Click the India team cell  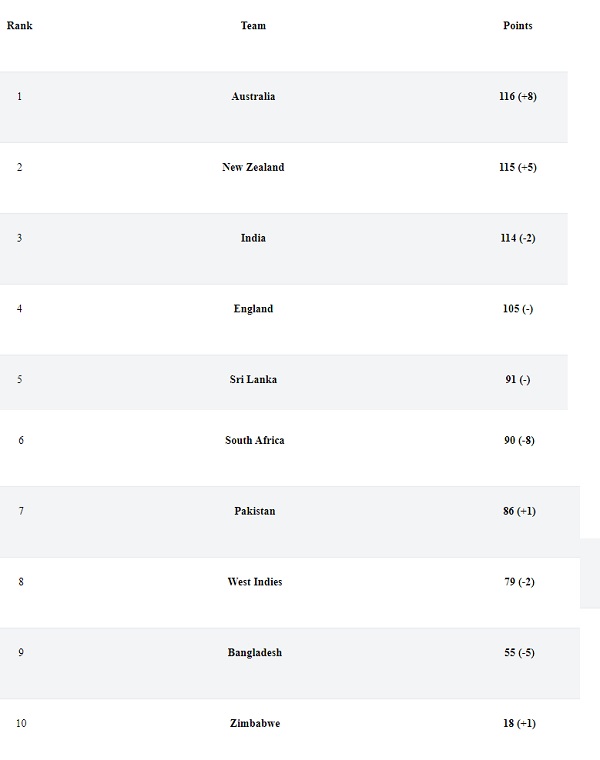point(253,238)
